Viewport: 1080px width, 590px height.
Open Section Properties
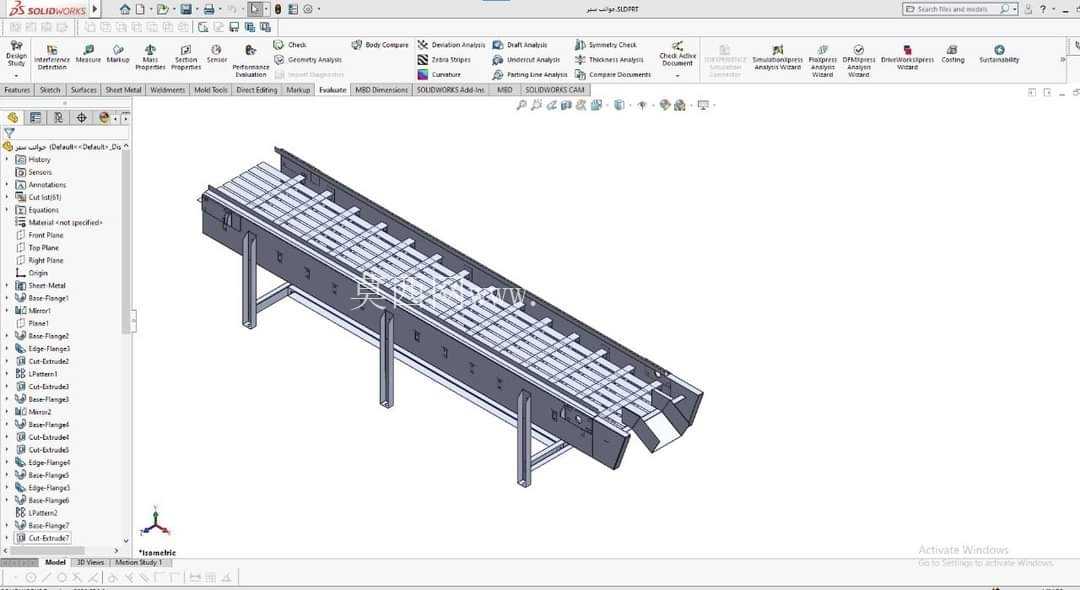(x=186, y=57)
